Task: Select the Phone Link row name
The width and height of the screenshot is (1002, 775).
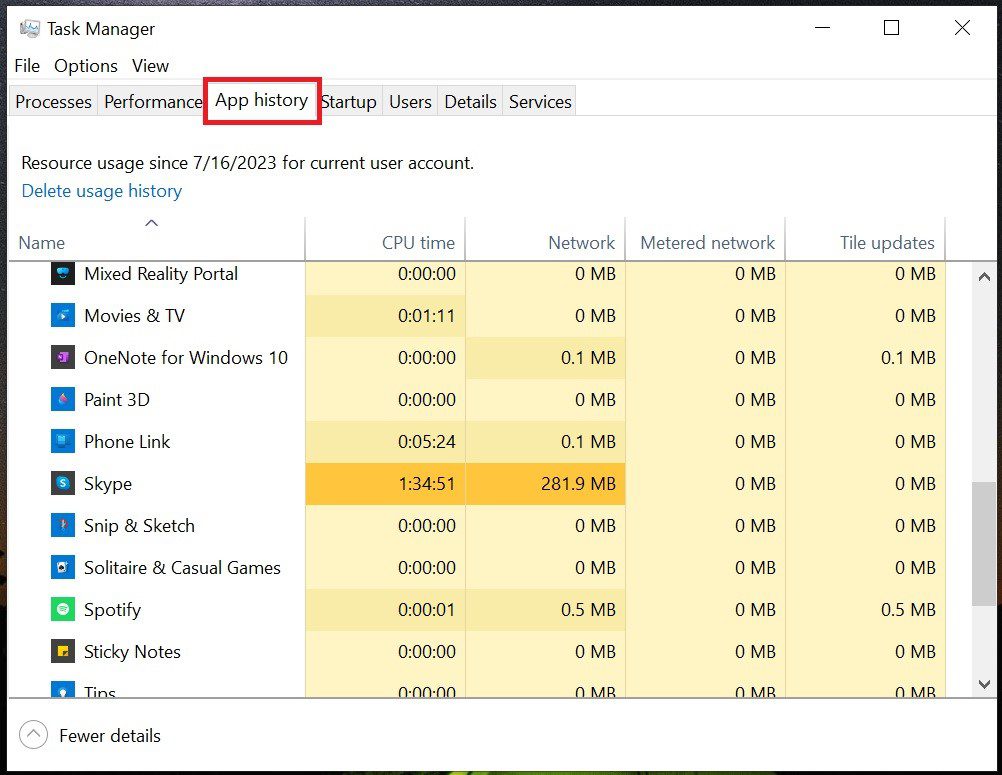Action: tap(127, 441)
